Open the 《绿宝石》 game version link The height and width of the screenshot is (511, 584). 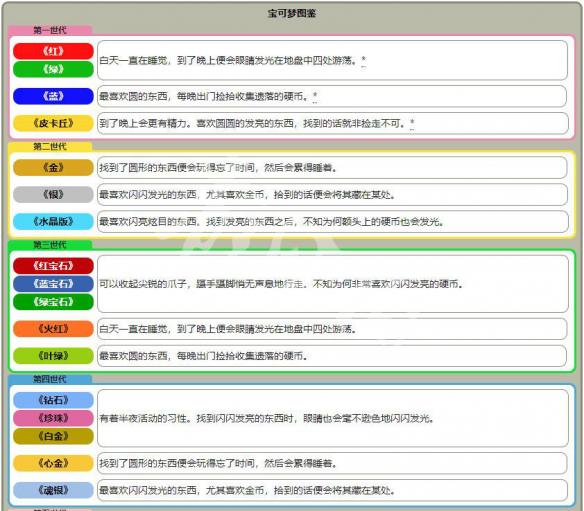[x=53, y=302]
